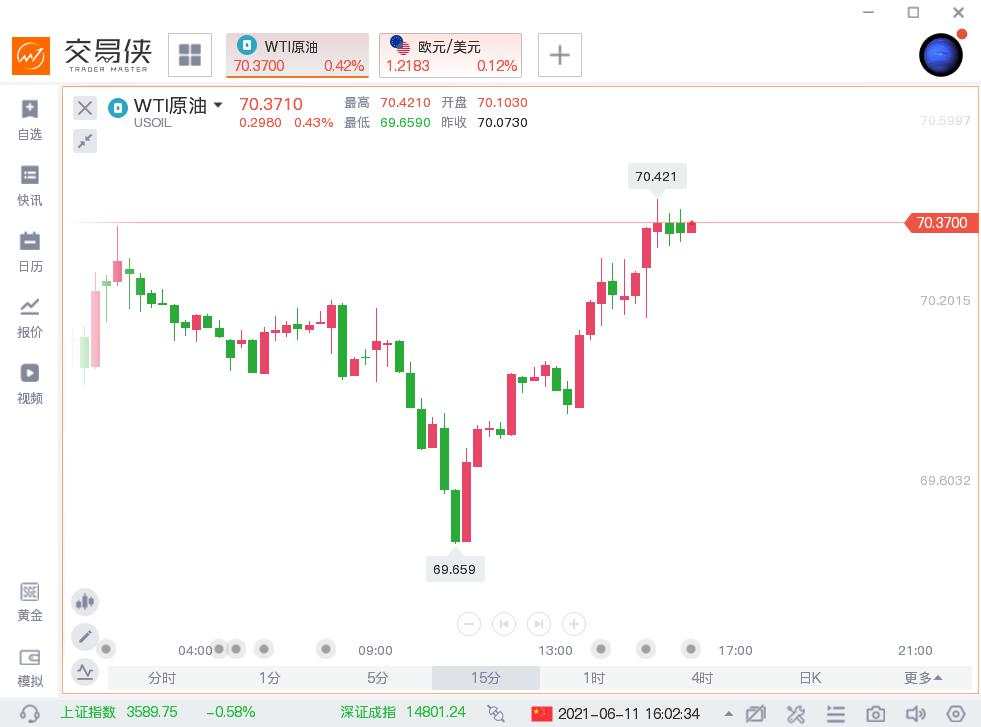Click the network connection plug icon
The width and height of the screenshot is (981, 727).
tap(496, 713)
